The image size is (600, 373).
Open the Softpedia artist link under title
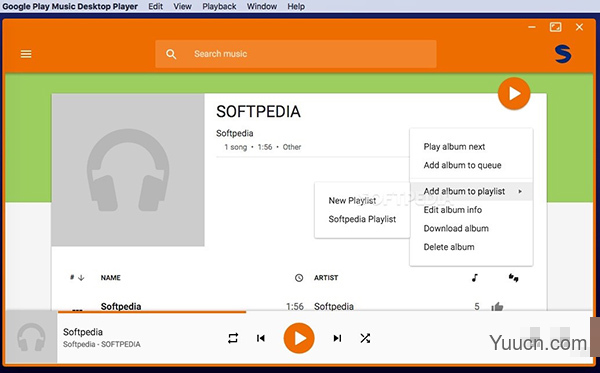[x=235, y=133]
